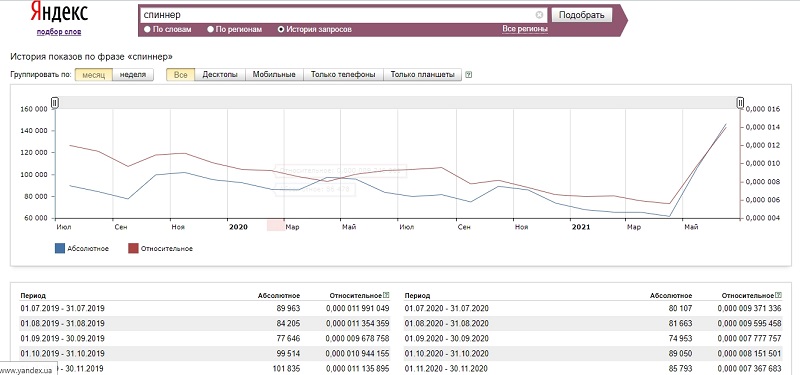The image size is (800, 375).
Task: Click the relative value 0,000 011 354 359
Action: (358, 323)
